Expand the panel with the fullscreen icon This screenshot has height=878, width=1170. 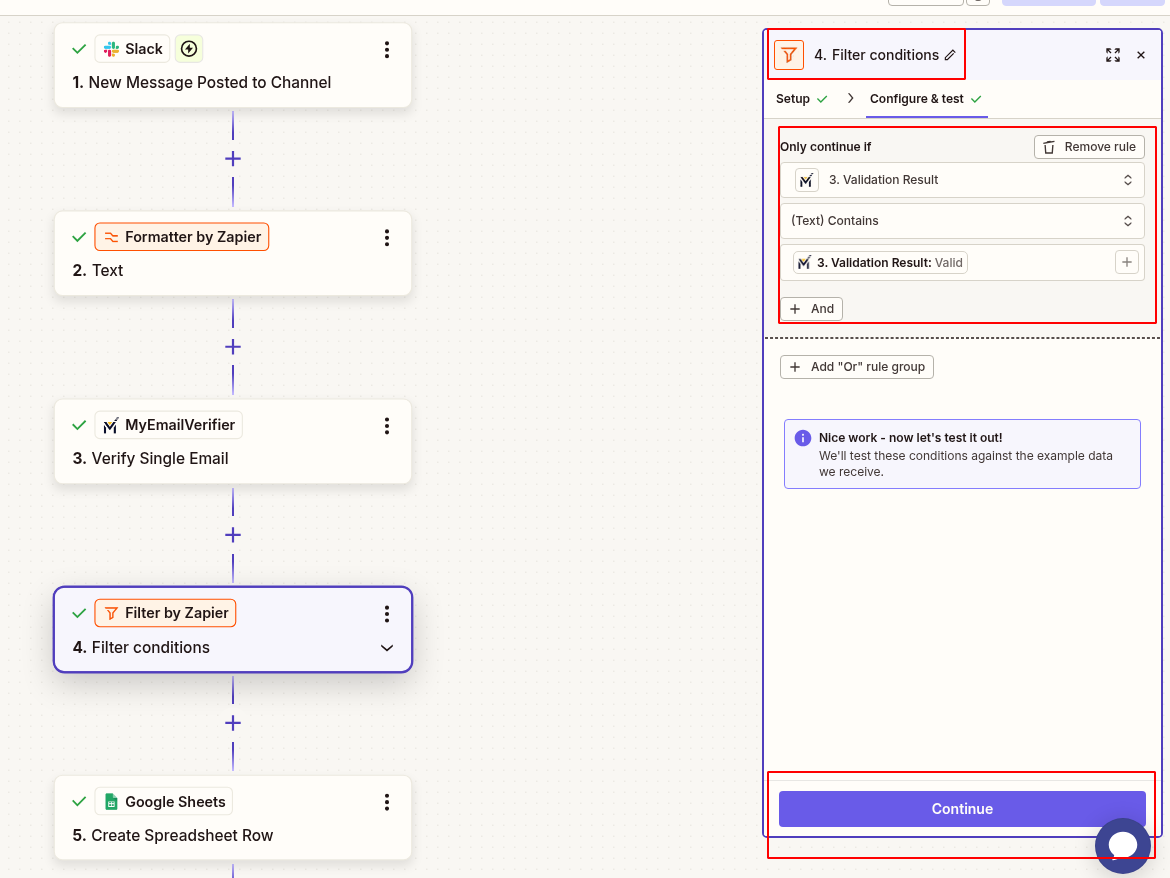[1113, 55]
